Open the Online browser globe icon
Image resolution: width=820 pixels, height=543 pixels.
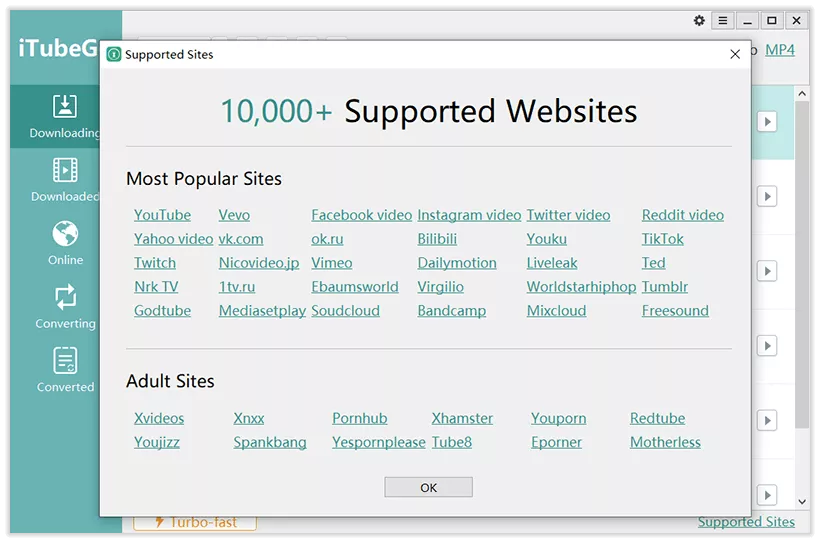(65, 233)
